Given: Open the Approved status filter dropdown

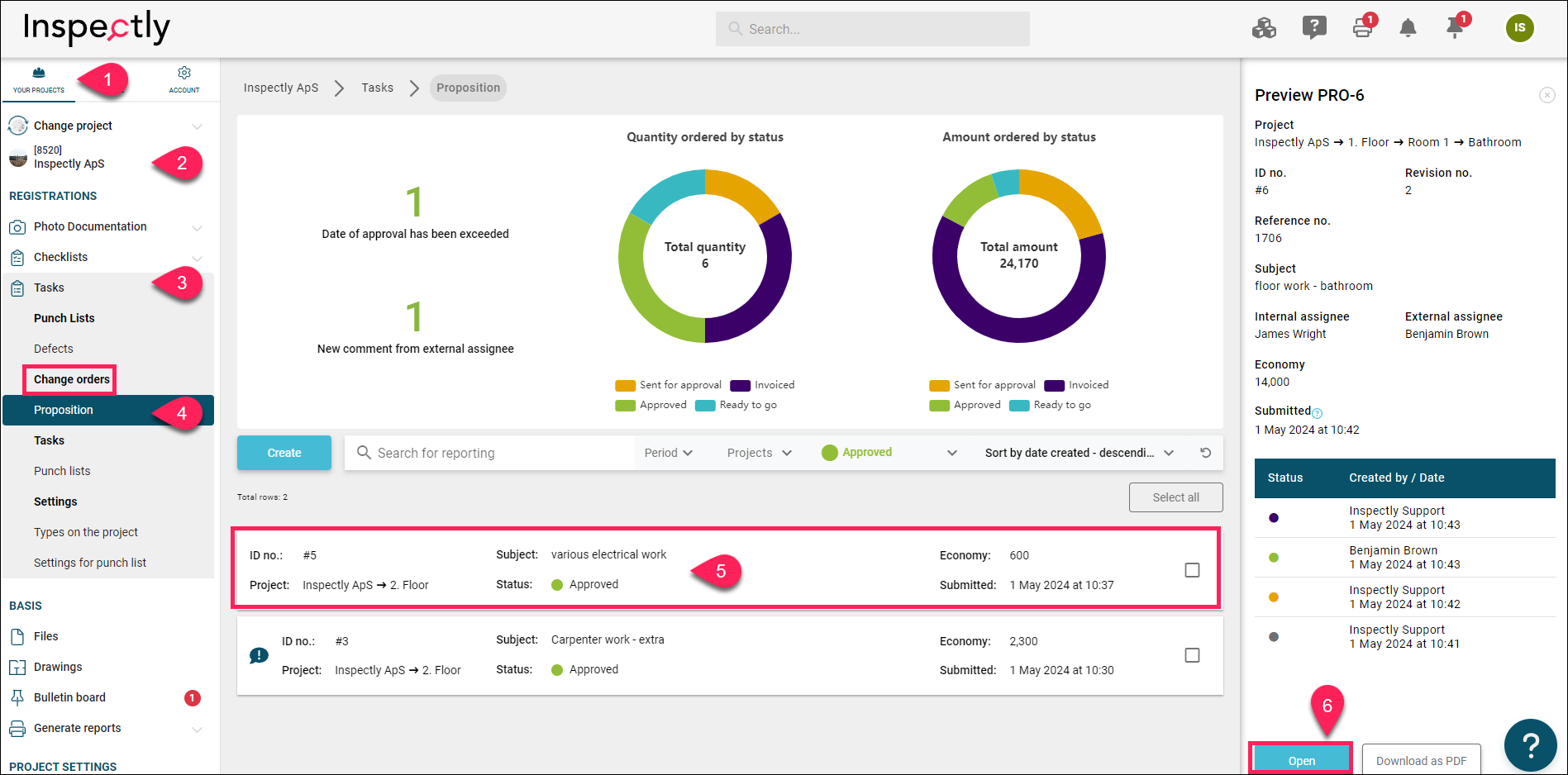Looking at the screenshot, I should [x=889, y=453].
